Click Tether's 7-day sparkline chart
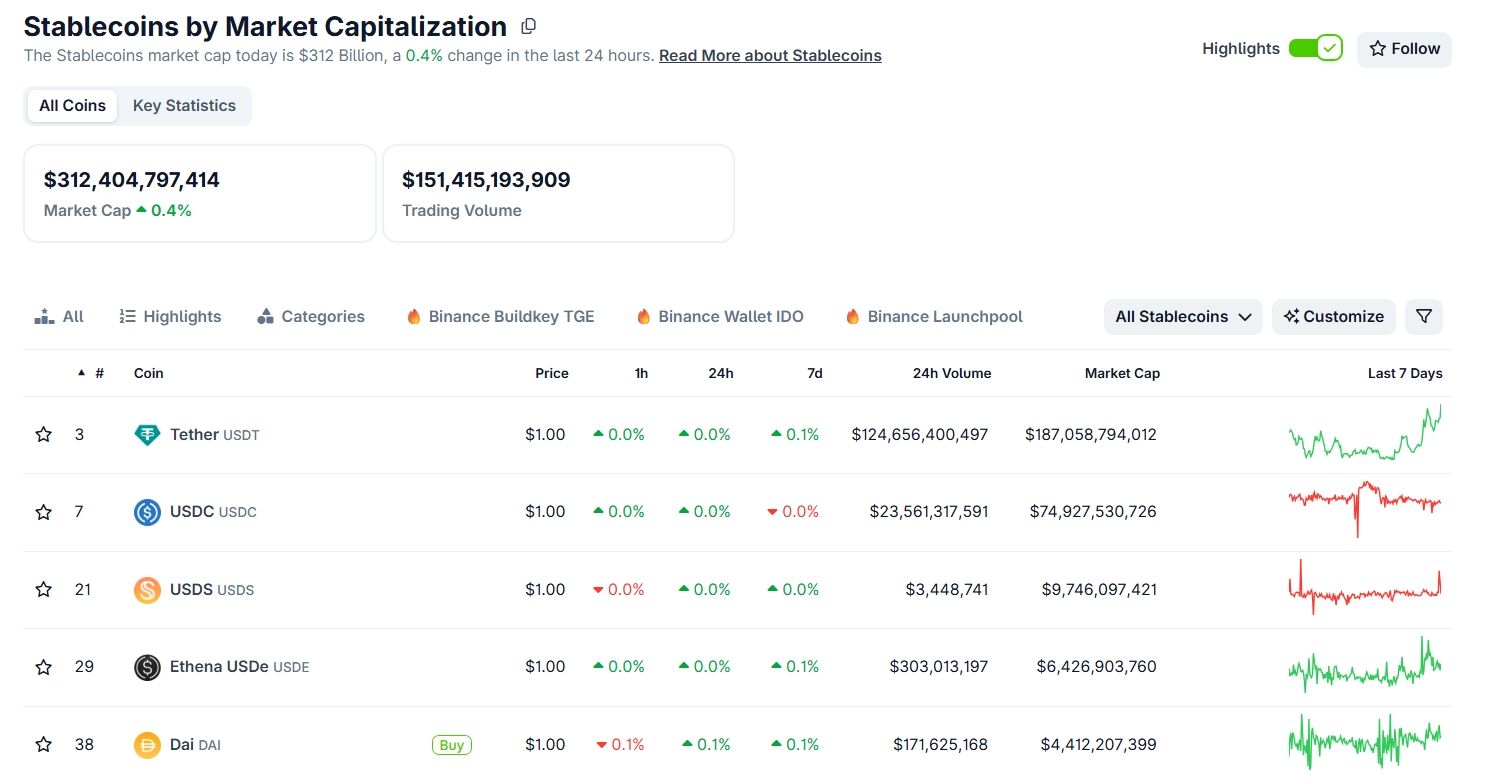Screen dimensions: 1498x780 pos(1365,434)
